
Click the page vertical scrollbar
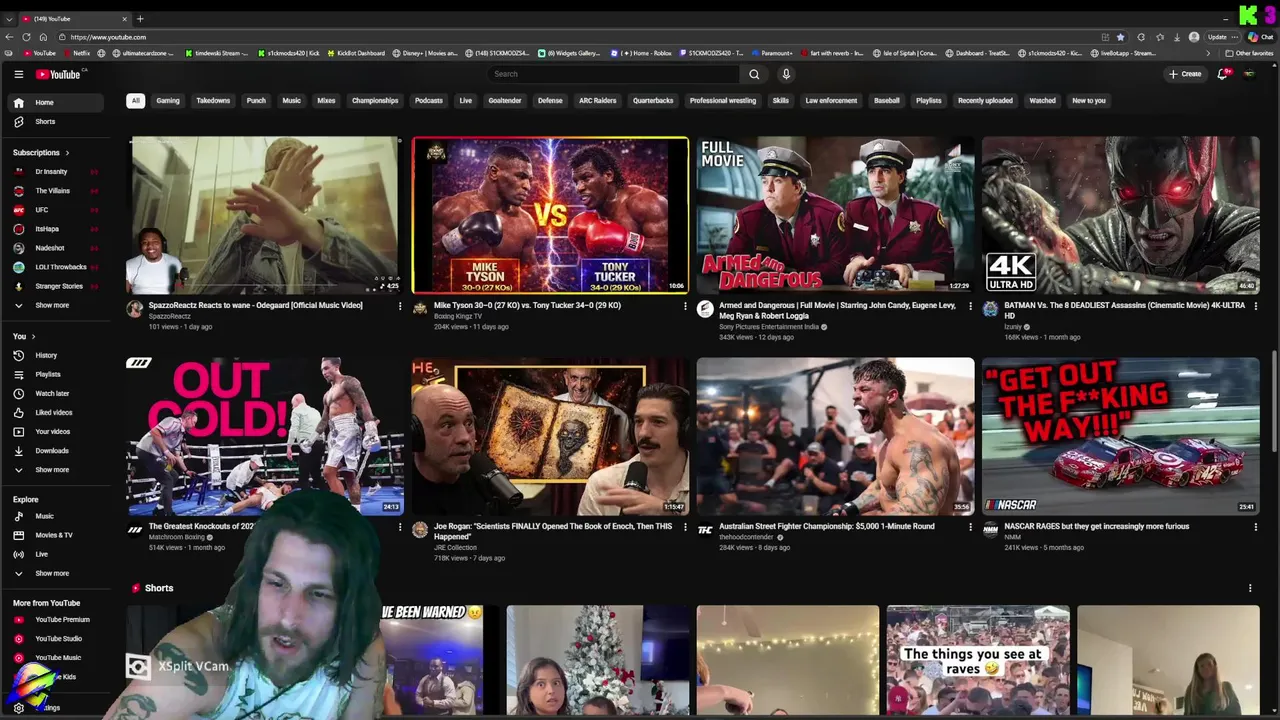[1274, 400]
